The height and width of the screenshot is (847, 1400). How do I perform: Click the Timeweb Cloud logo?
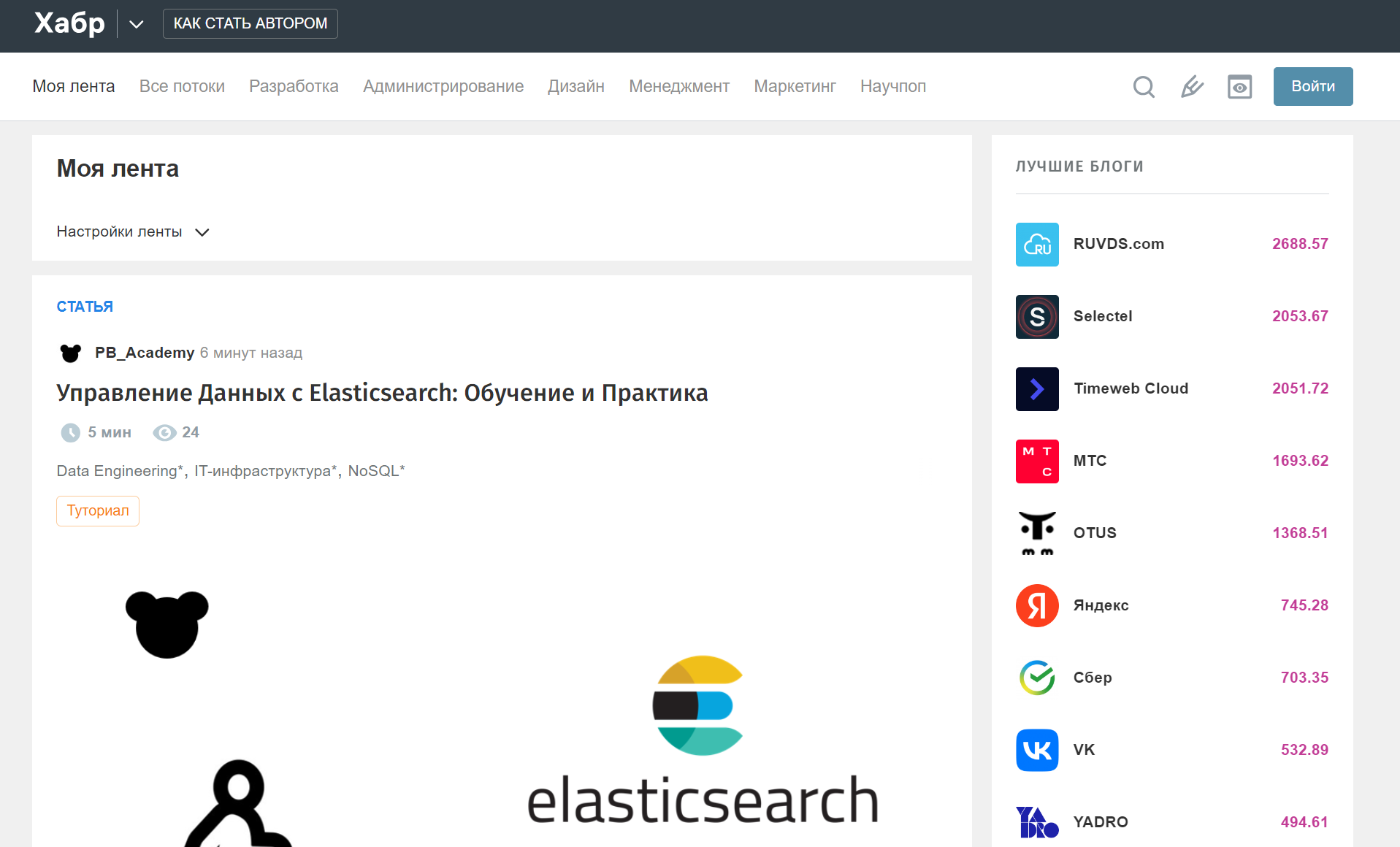coord(1037,389)
